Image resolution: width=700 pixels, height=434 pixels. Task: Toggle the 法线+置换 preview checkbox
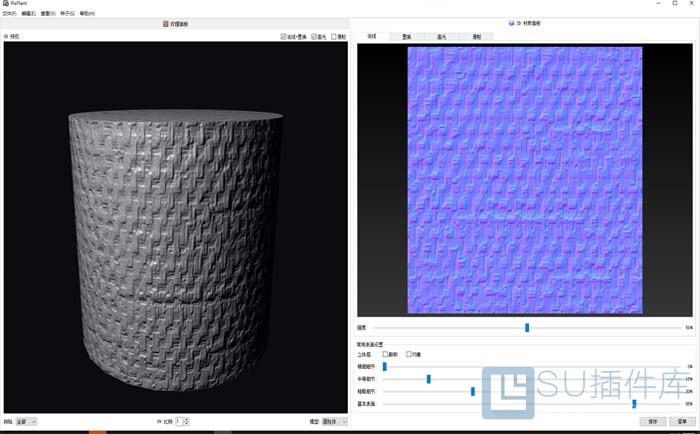point(284,36)
